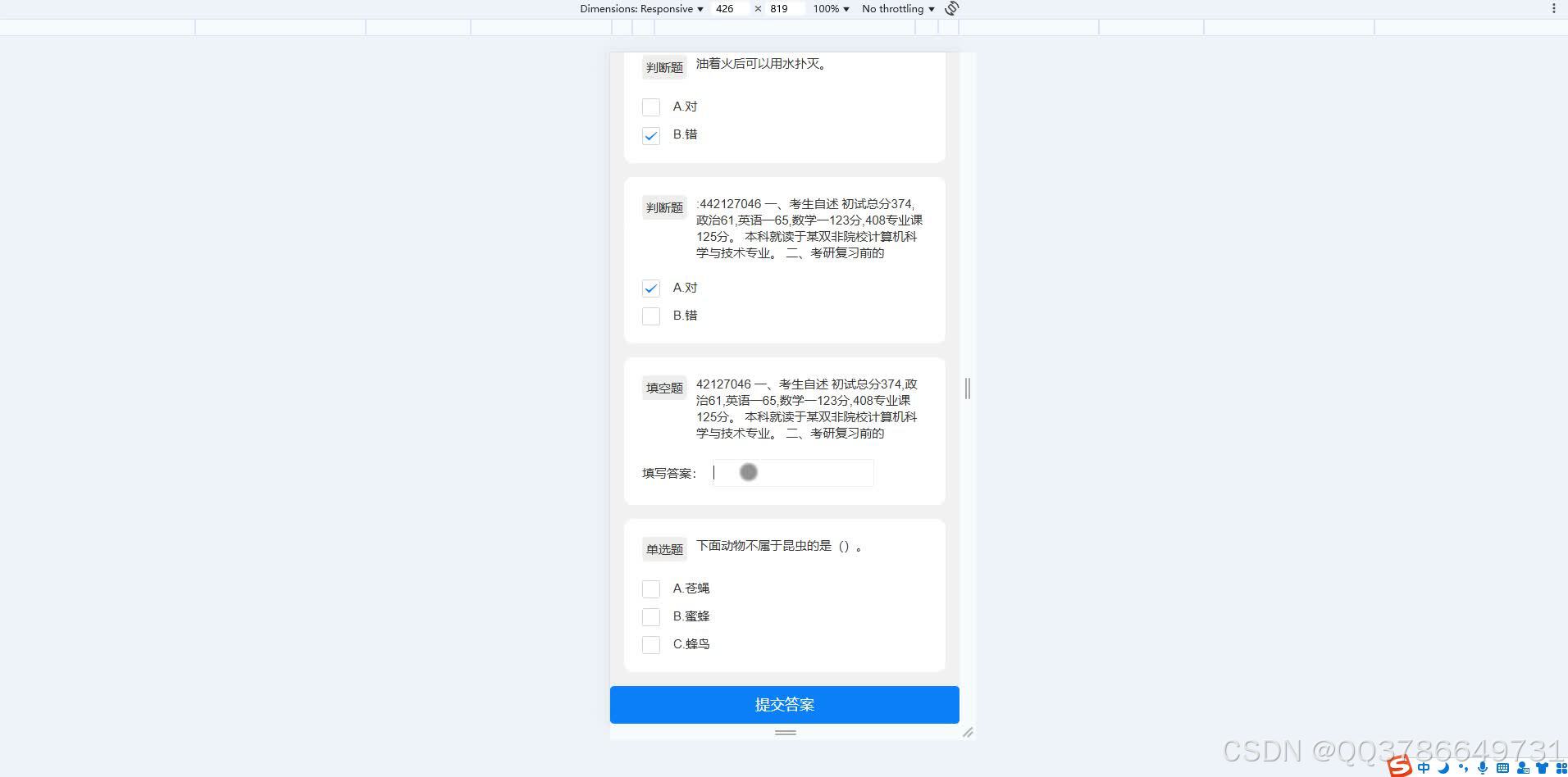The width and height of the screenshot is (1568, 777).
Task: Click the person icon with 18 badge
Action: coord(1523,768)
